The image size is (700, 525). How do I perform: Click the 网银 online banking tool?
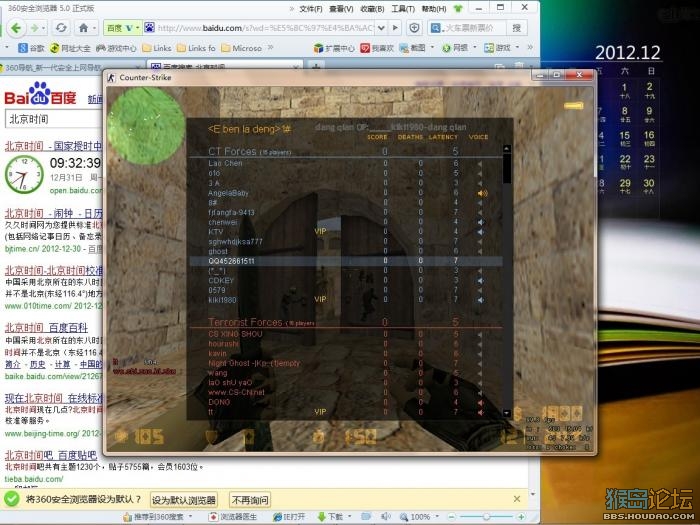click(454, 48)
